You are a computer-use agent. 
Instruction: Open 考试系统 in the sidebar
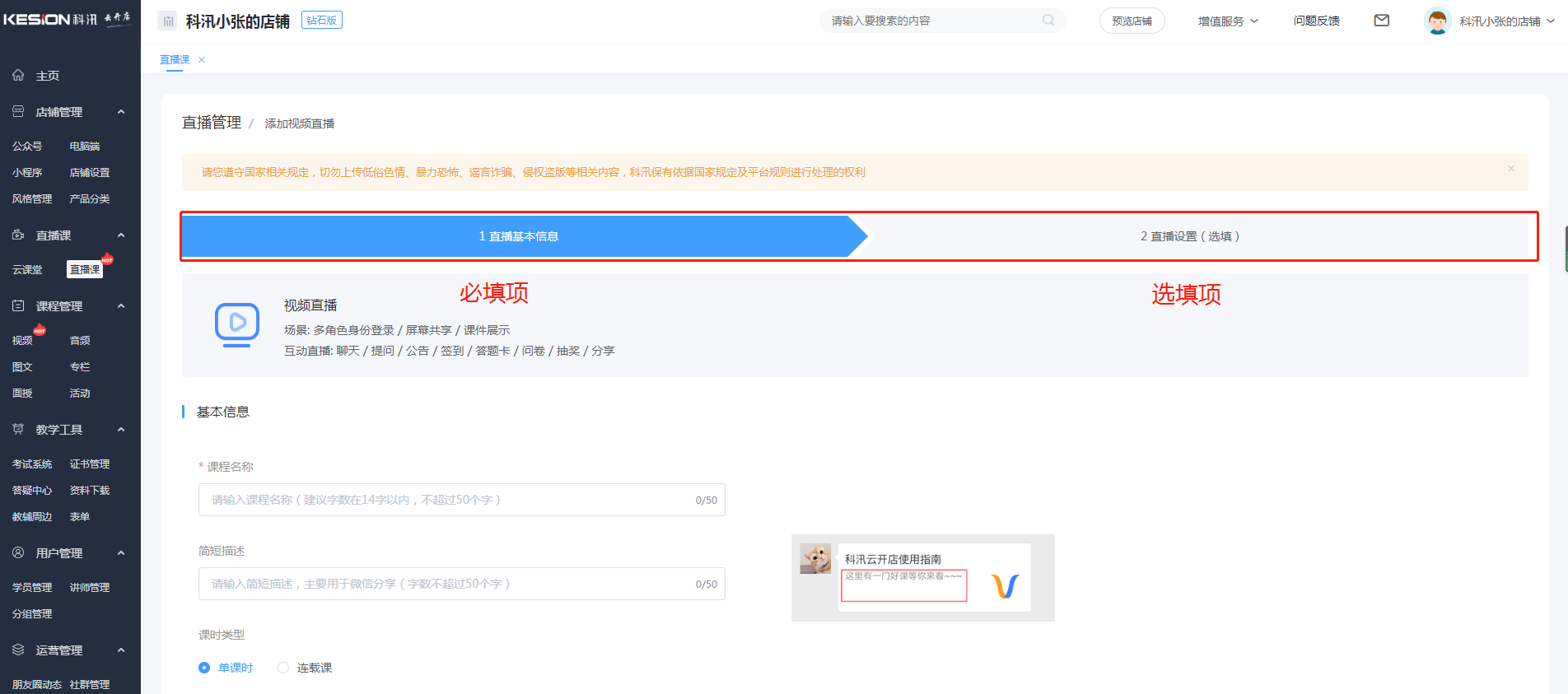32,463
